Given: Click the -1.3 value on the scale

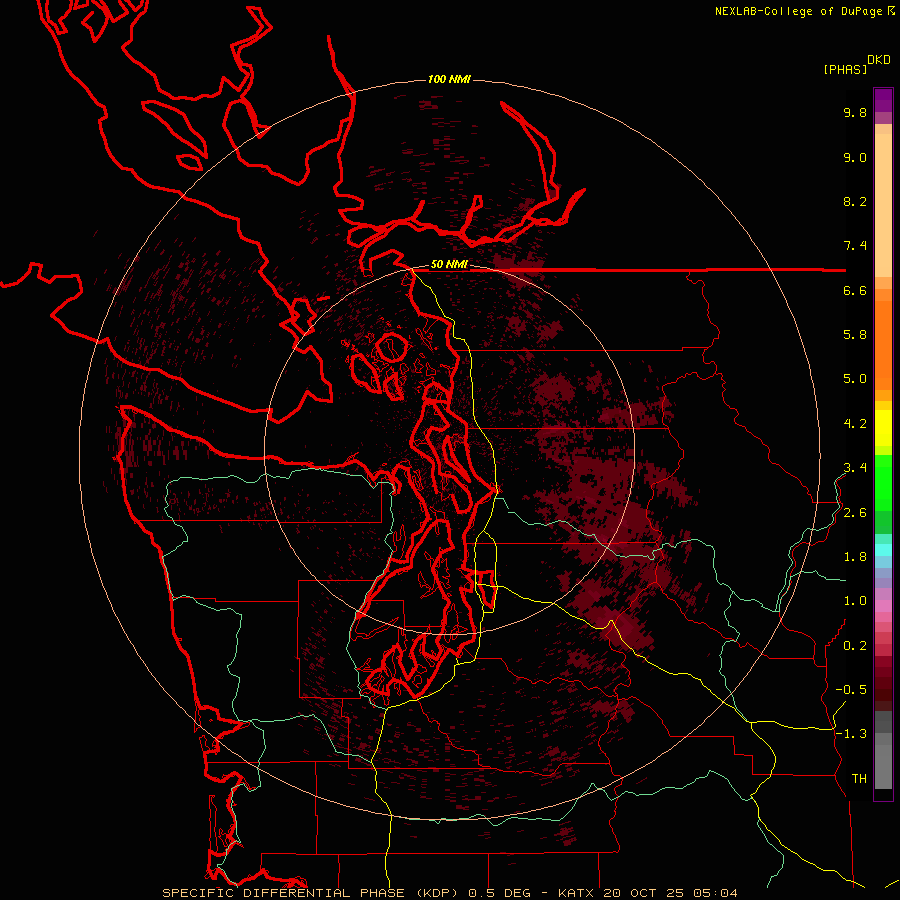Looking at the screenshot, I should [x=851, y=734].
